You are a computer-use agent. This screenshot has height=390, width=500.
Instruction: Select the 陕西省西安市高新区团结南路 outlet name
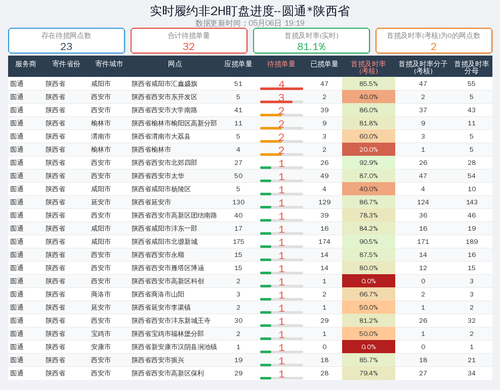pyautogui.click(x=174, y=215)
